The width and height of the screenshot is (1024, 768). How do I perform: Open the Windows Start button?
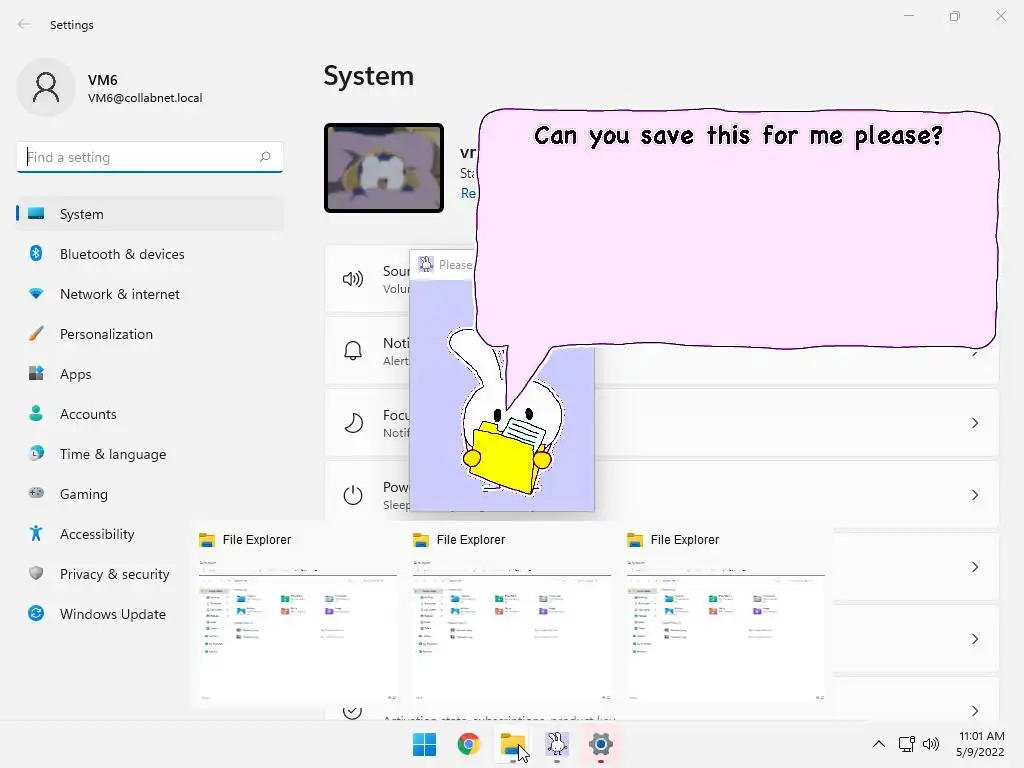tap(424, 744)
